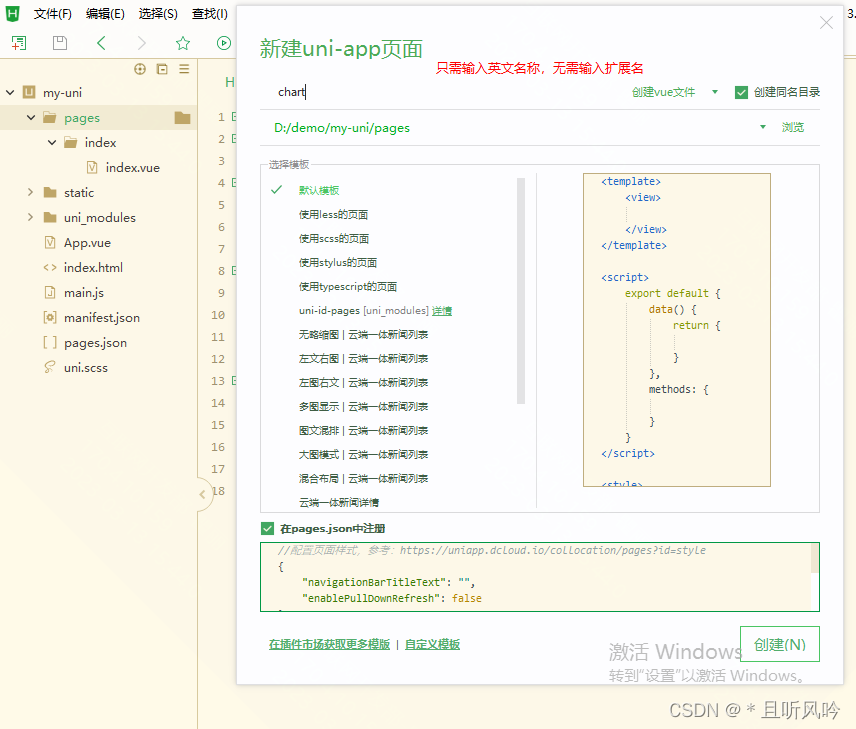Open the D:/demo/my-uni/pages path dropdown

761,127
